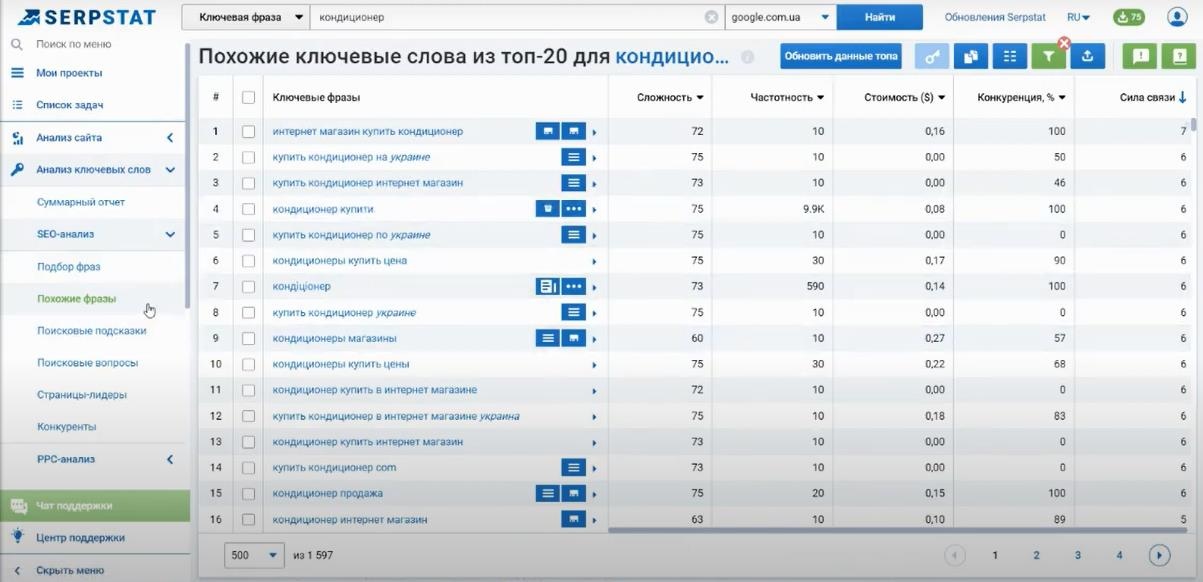1203x582 pixels.
Task: Click 'Обновить данные топа' button
Action: point(841,57)
